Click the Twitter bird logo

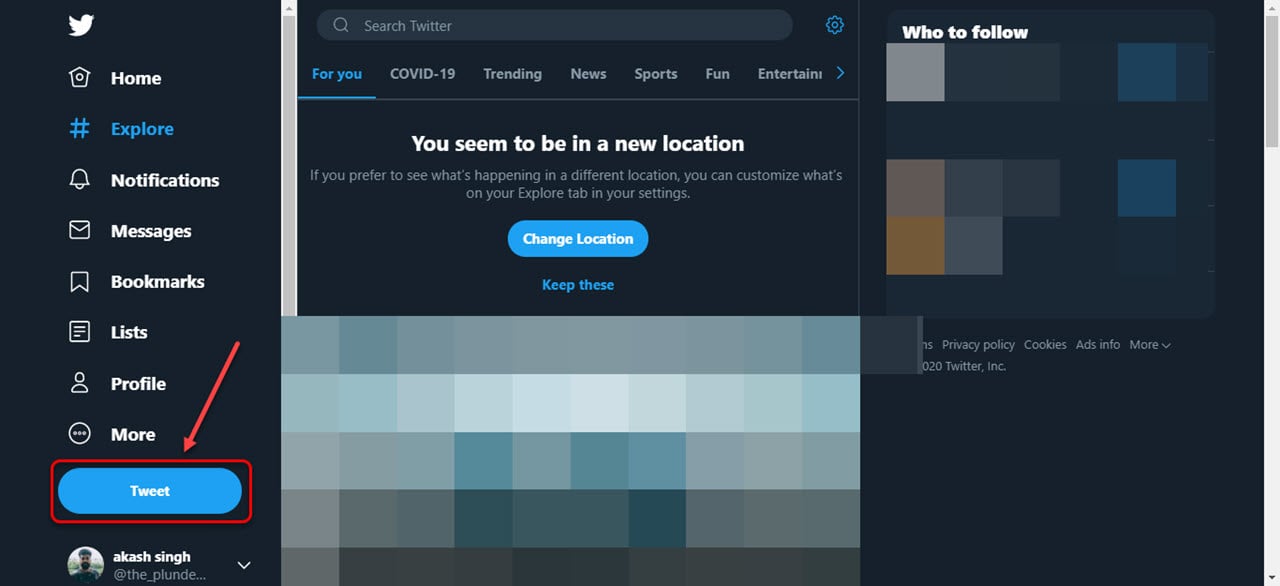click(x=80, y=25)
